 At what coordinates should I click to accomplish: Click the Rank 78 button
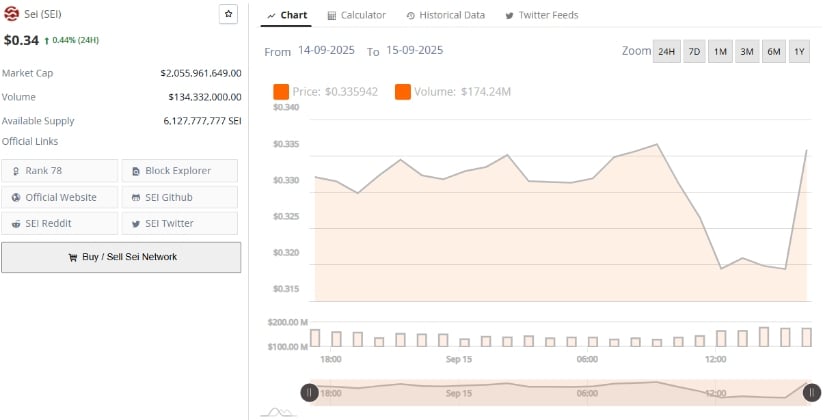pyautogui.click(x=59, y=171)
